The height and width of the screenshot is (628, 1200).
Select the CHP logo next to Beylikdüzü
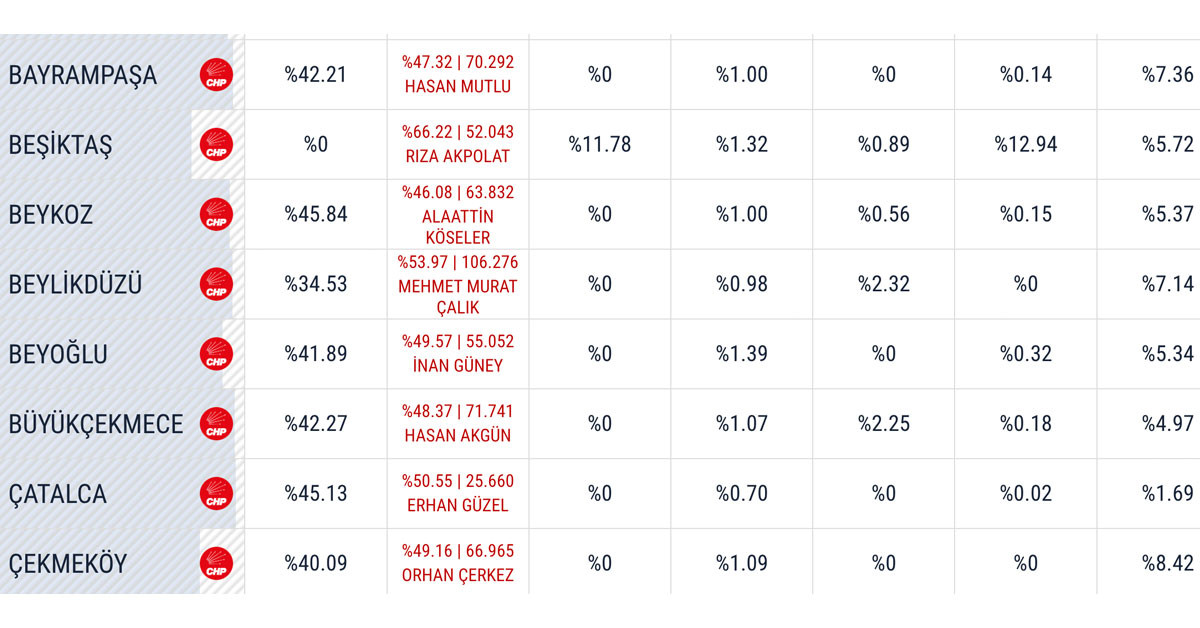click(216, 285)
